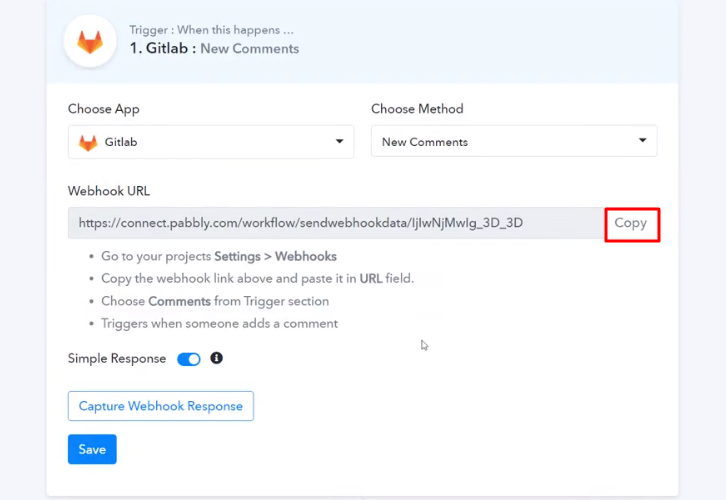
Task: Click the 'Go to your projects Settings > Webhooks' instruction
Action: [x=219, y=256]
